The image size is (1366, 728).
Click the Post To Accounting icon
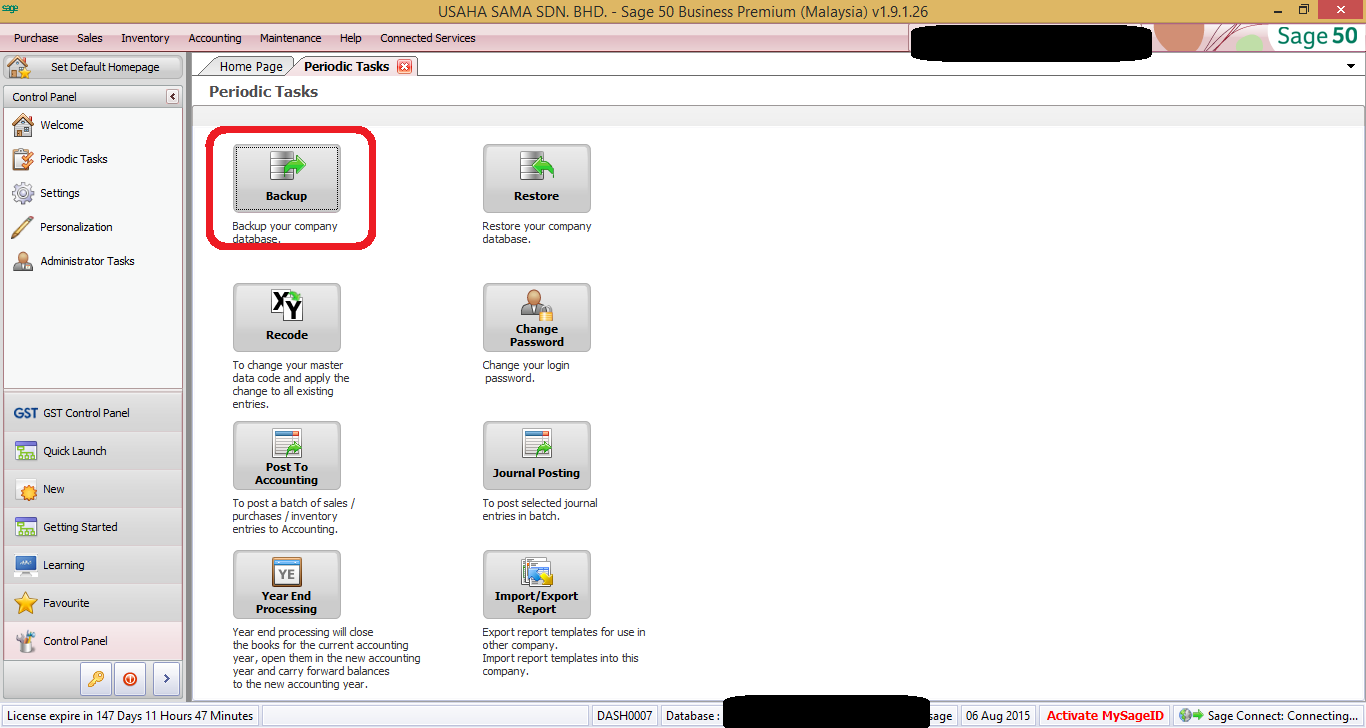tap(286, 455)
